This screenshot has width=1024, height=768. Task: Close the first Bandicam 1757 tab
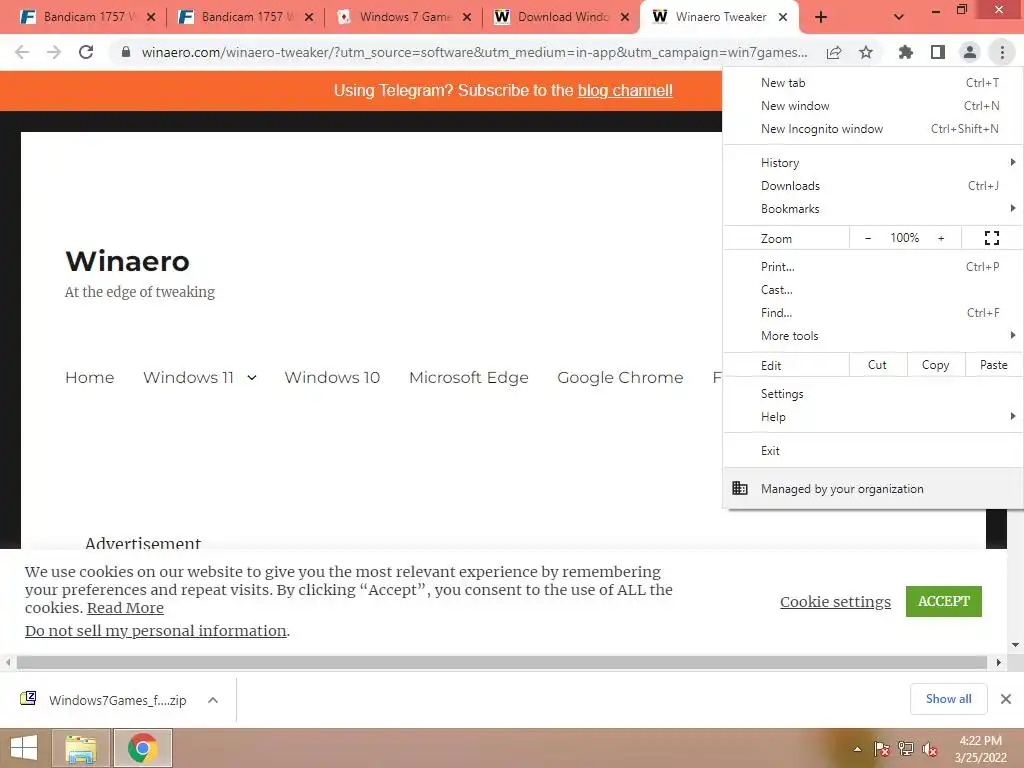[x=151, y=18]
